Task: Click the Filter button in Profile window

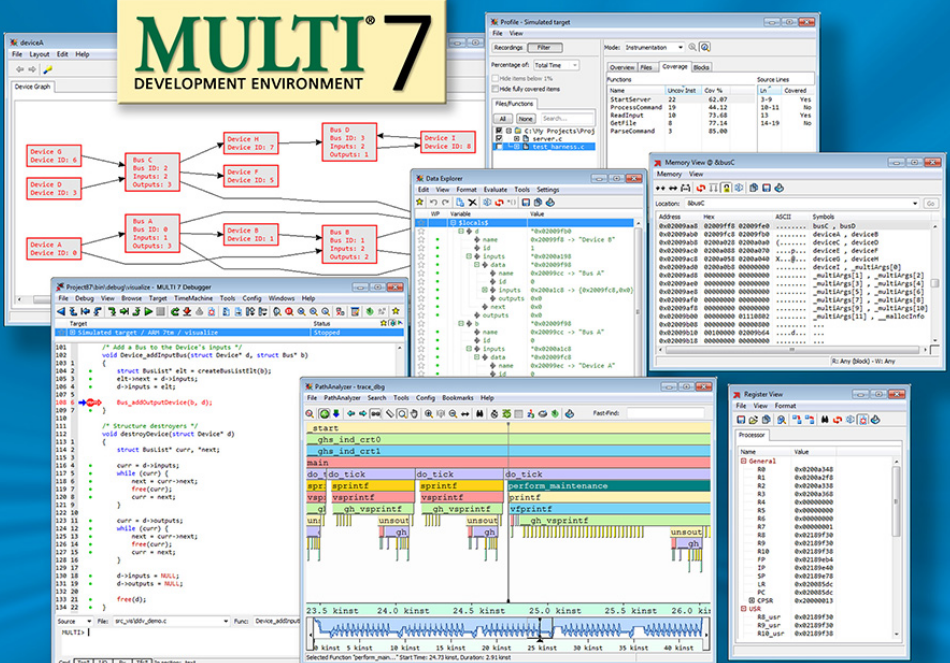Action: pyautogui.click(x=544, y=47)
